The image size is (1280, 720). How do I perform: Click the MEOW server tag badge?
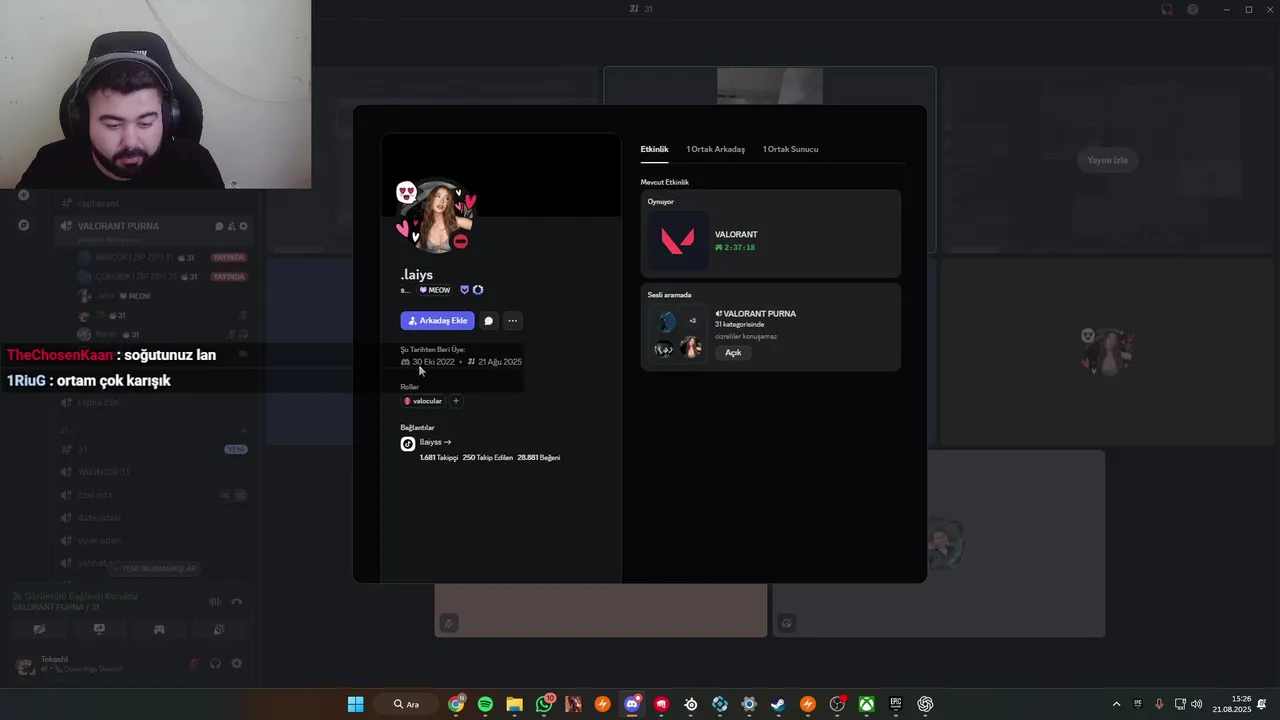[x=434, y=290]
